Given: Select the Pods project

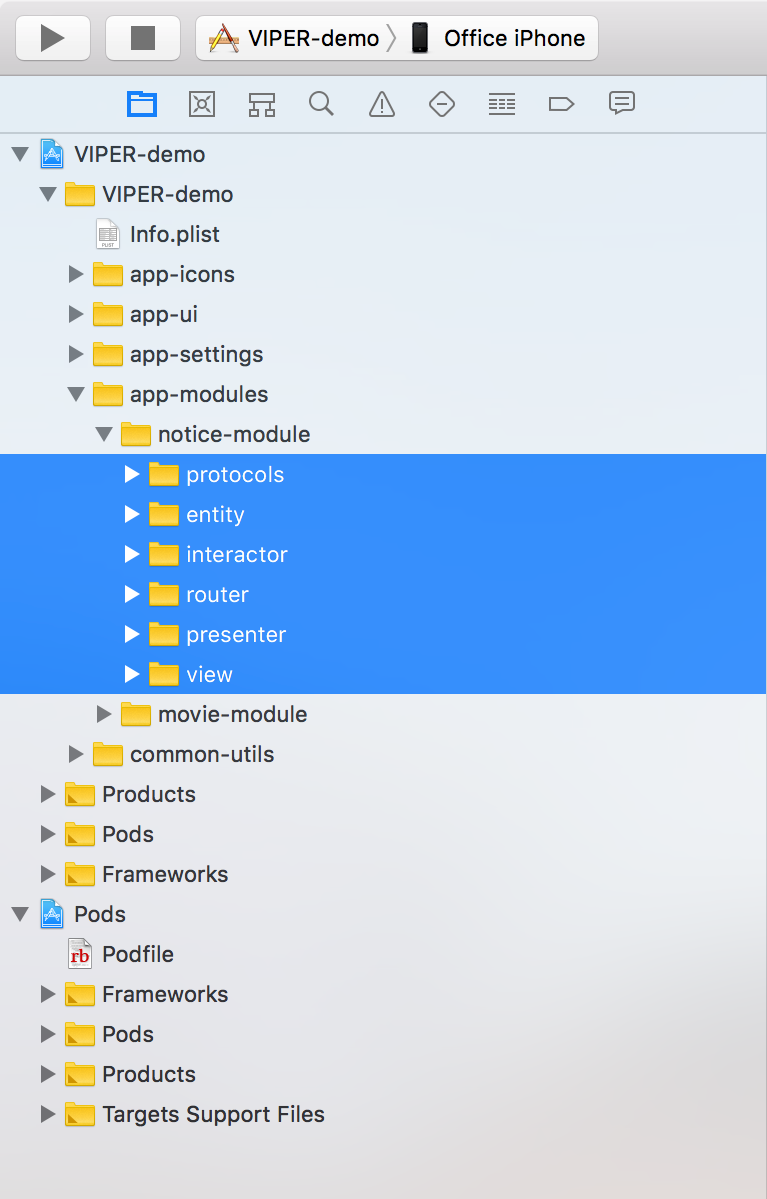Looking at the screenshot, I should point(100,914).
